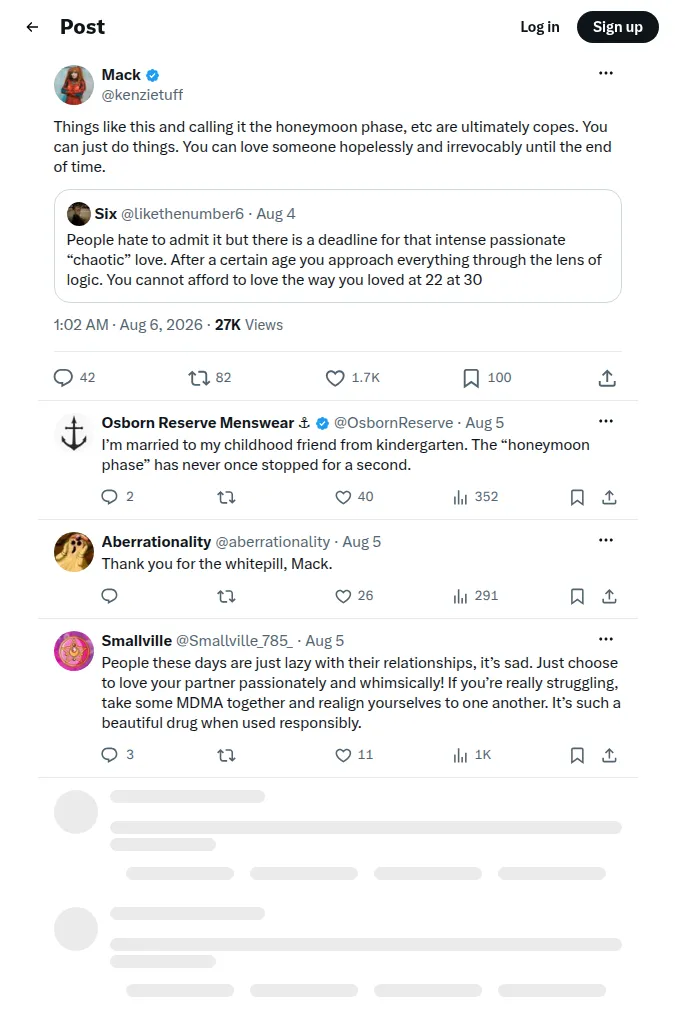Click the Sign up button
The width and height of the screenshot is (675, 1012).
click(x=618, y=27)
